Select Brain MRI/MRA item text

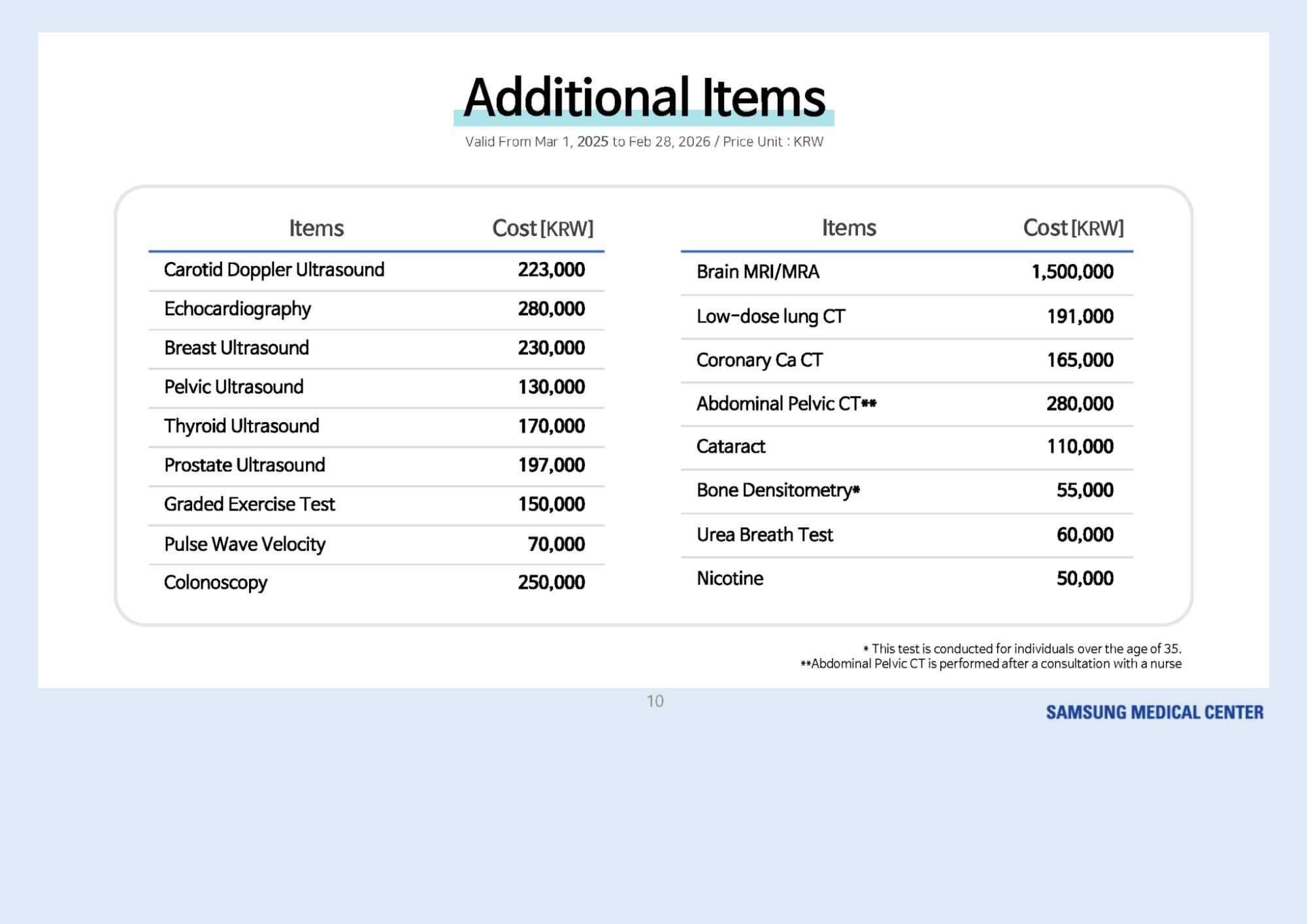757,272
